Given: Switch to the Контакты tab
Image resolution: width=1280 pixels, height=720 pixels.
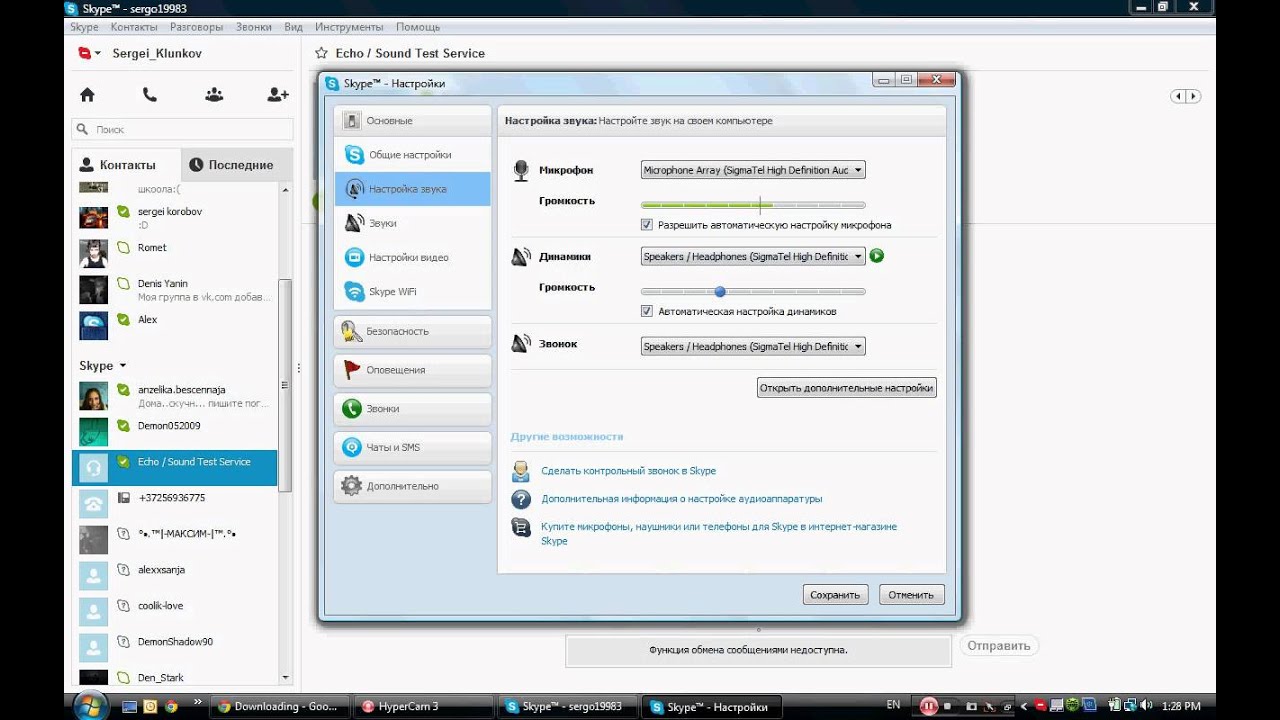Looking at the screenshot, I should [x=126, y=165].
